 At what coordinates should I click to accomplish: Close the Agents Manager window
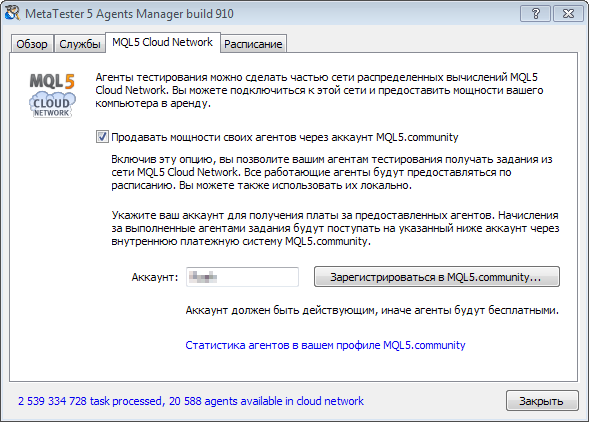click(x=568, y=14)
